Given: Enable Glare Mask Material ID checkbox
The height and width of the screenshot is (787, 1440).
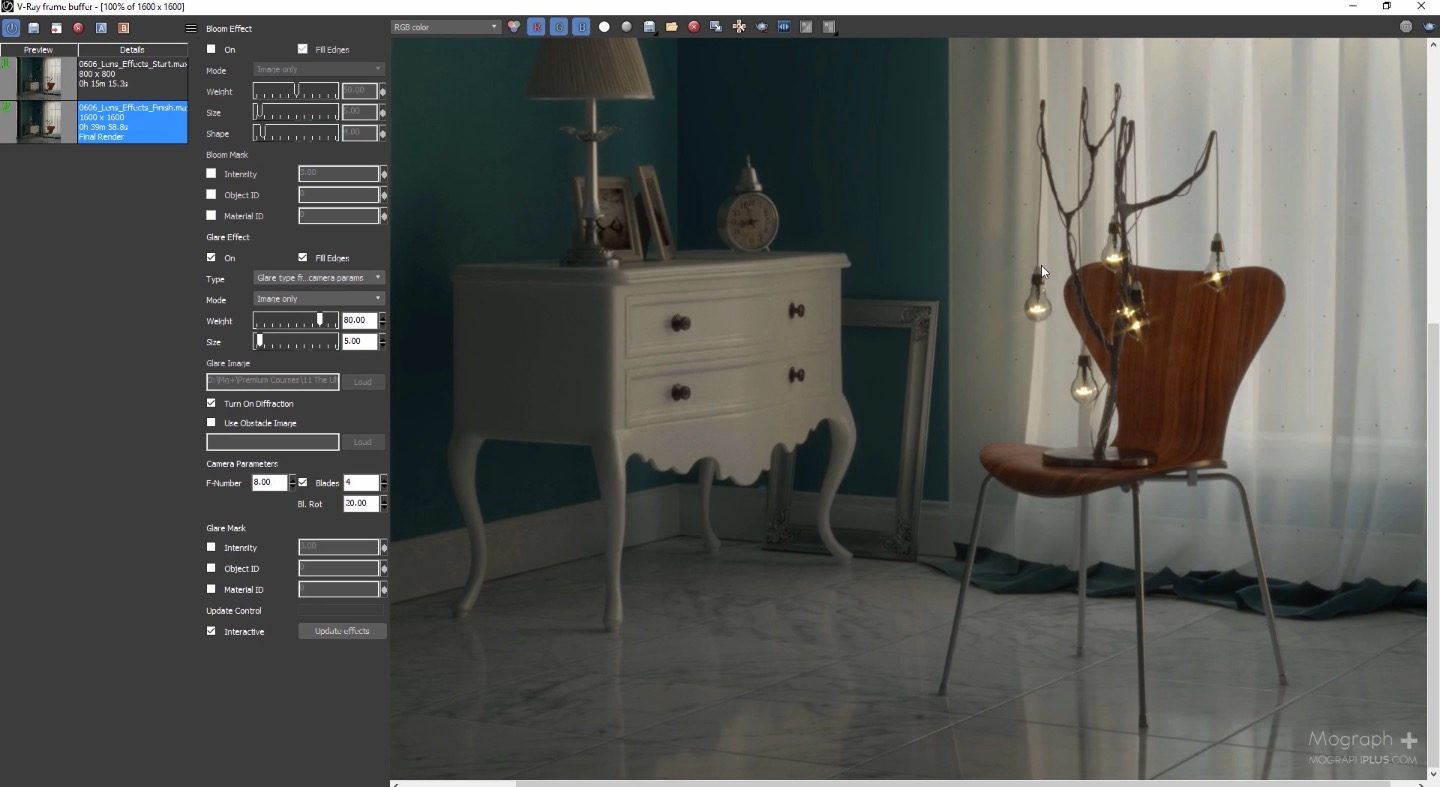Looking at the screenshot, I should [x=211, y=589].
